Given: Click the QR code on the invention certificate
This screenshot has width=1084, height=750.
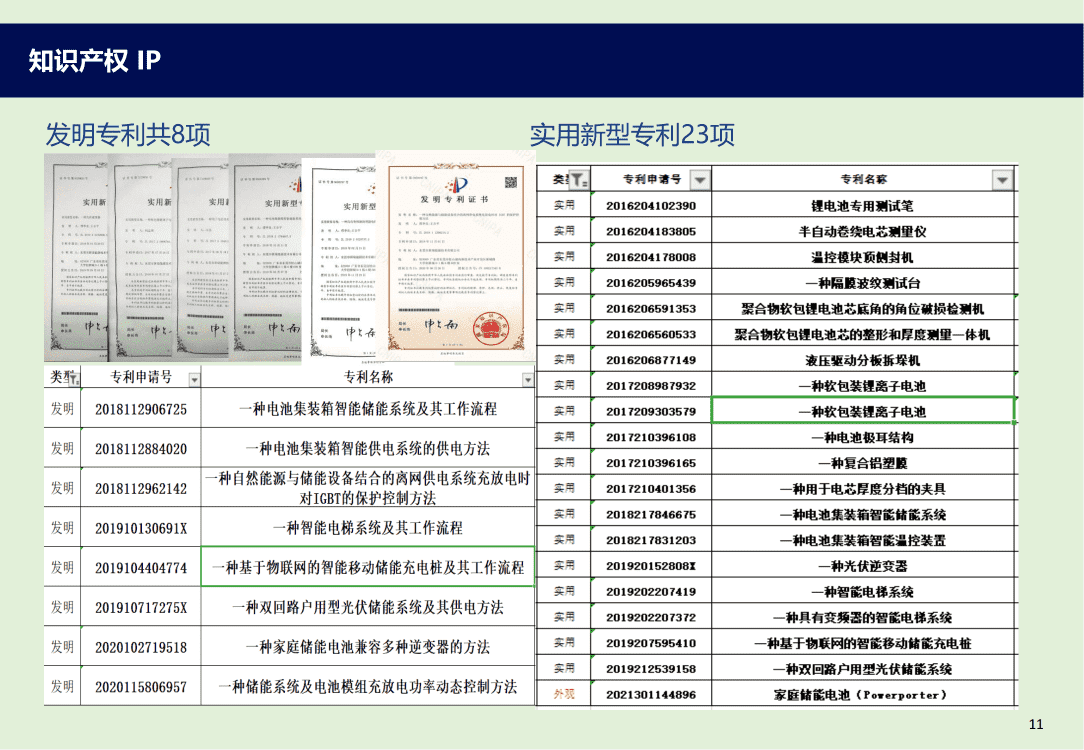Looking at the screenshot, I should (510, 183).
